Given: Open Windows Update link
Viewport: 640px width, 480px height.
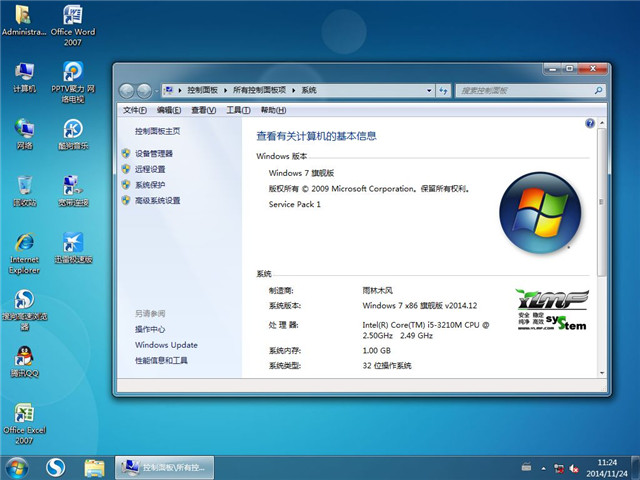Looking at the screenshot, I should pos(166,345).
